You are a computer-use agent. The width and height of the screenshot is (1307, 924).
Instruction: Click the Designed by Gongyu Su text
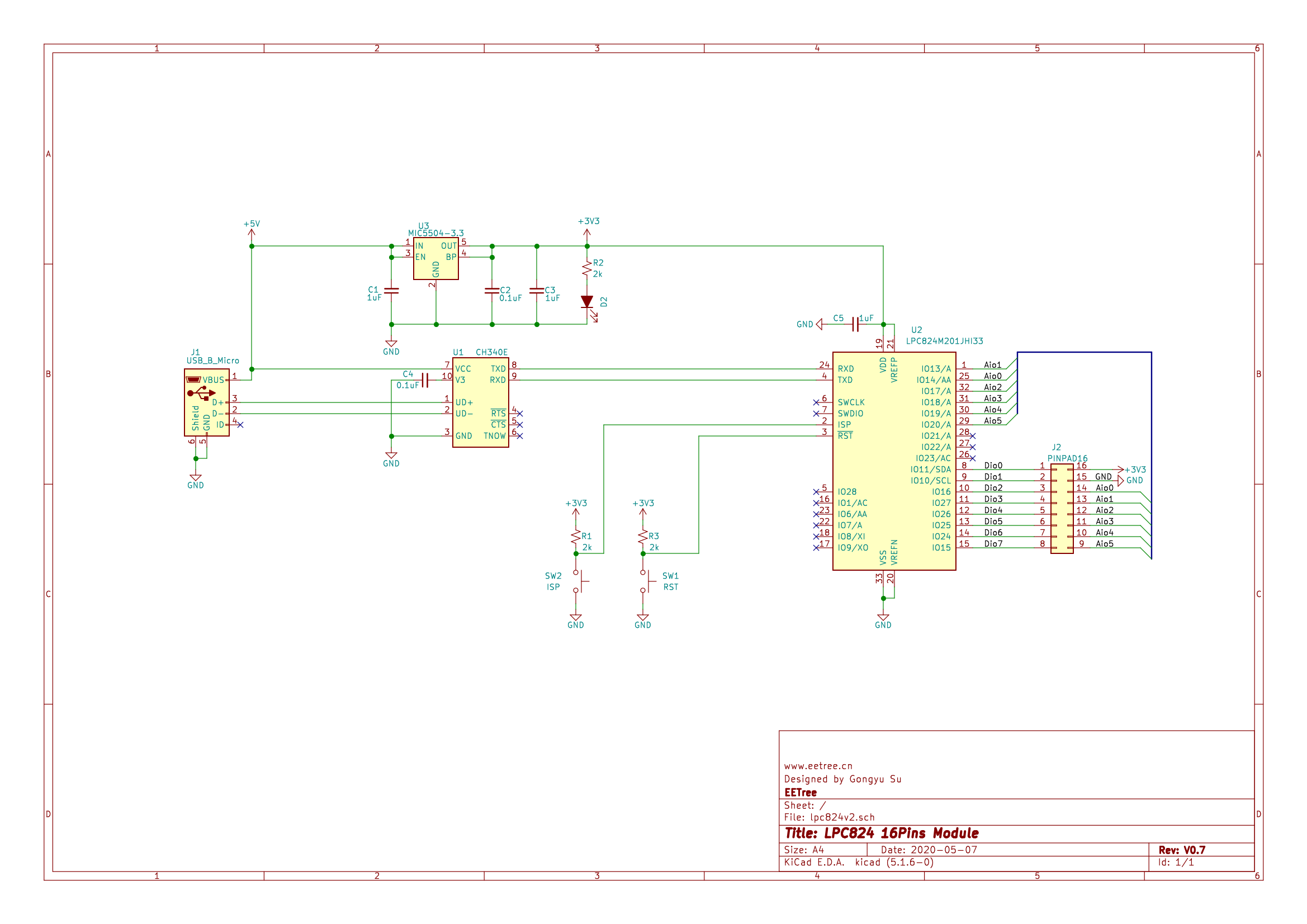click(842, 779)
